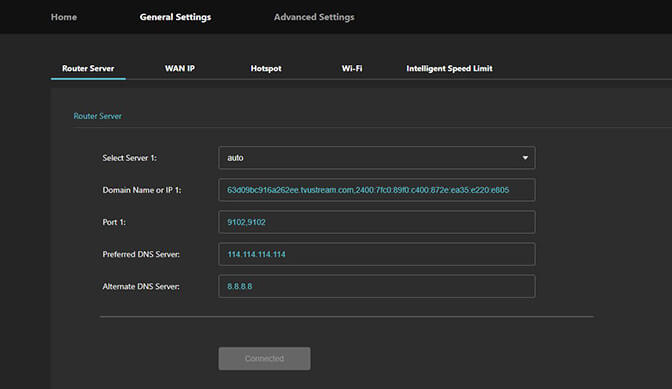Click the dropdown arrow next to auto
The image size is (672, 389).
coord(525,158)
